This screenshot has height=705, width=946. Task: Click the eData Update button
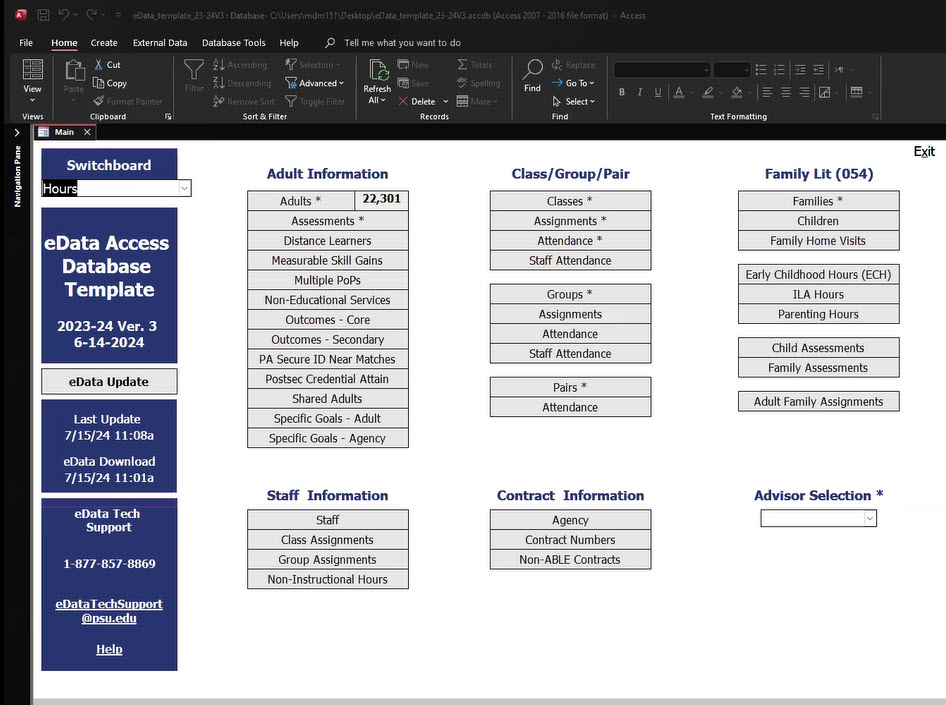pos(109,381)
